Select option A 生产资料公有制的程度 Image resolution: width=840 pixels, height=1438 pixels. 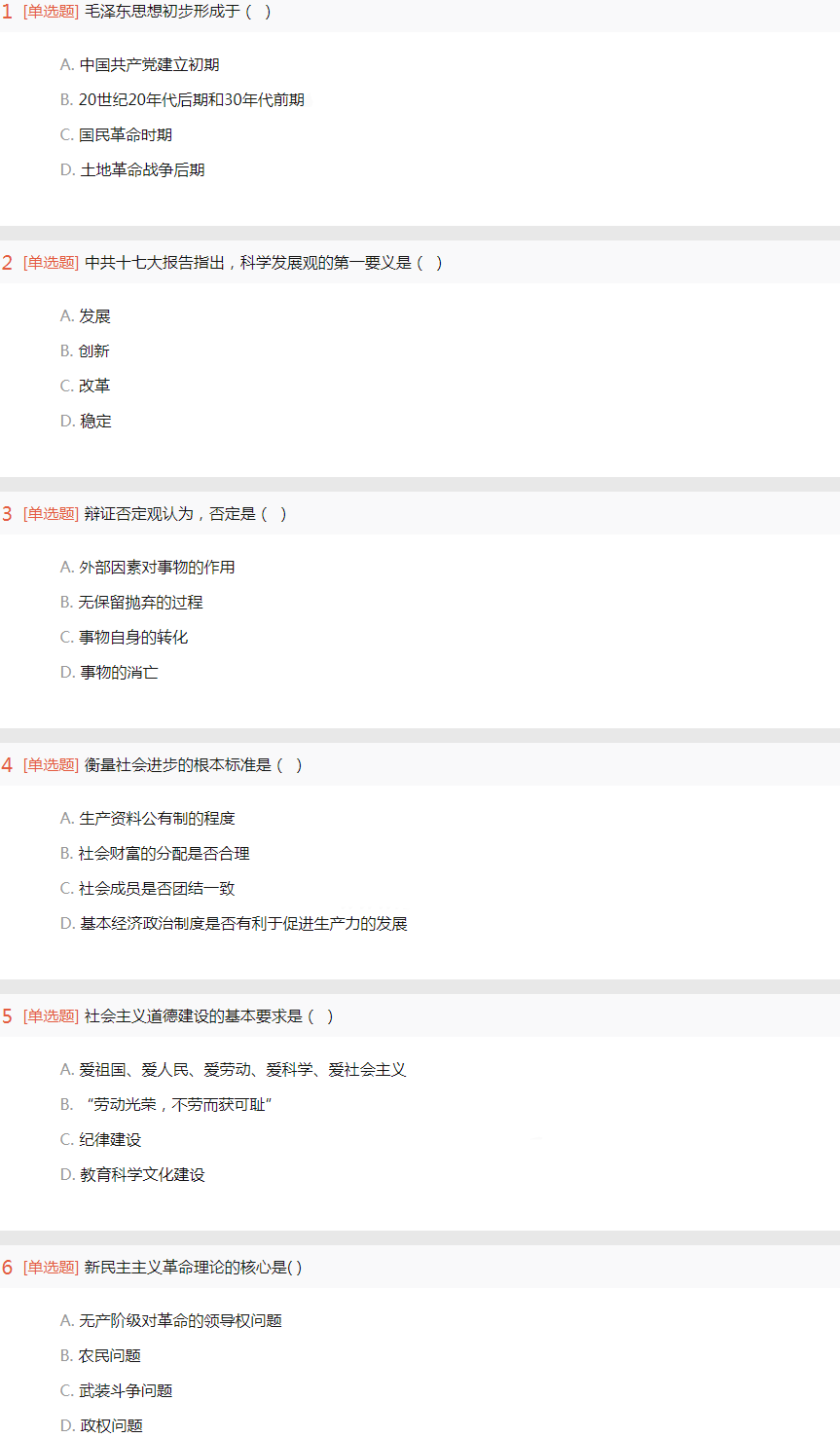click(148, 819)
